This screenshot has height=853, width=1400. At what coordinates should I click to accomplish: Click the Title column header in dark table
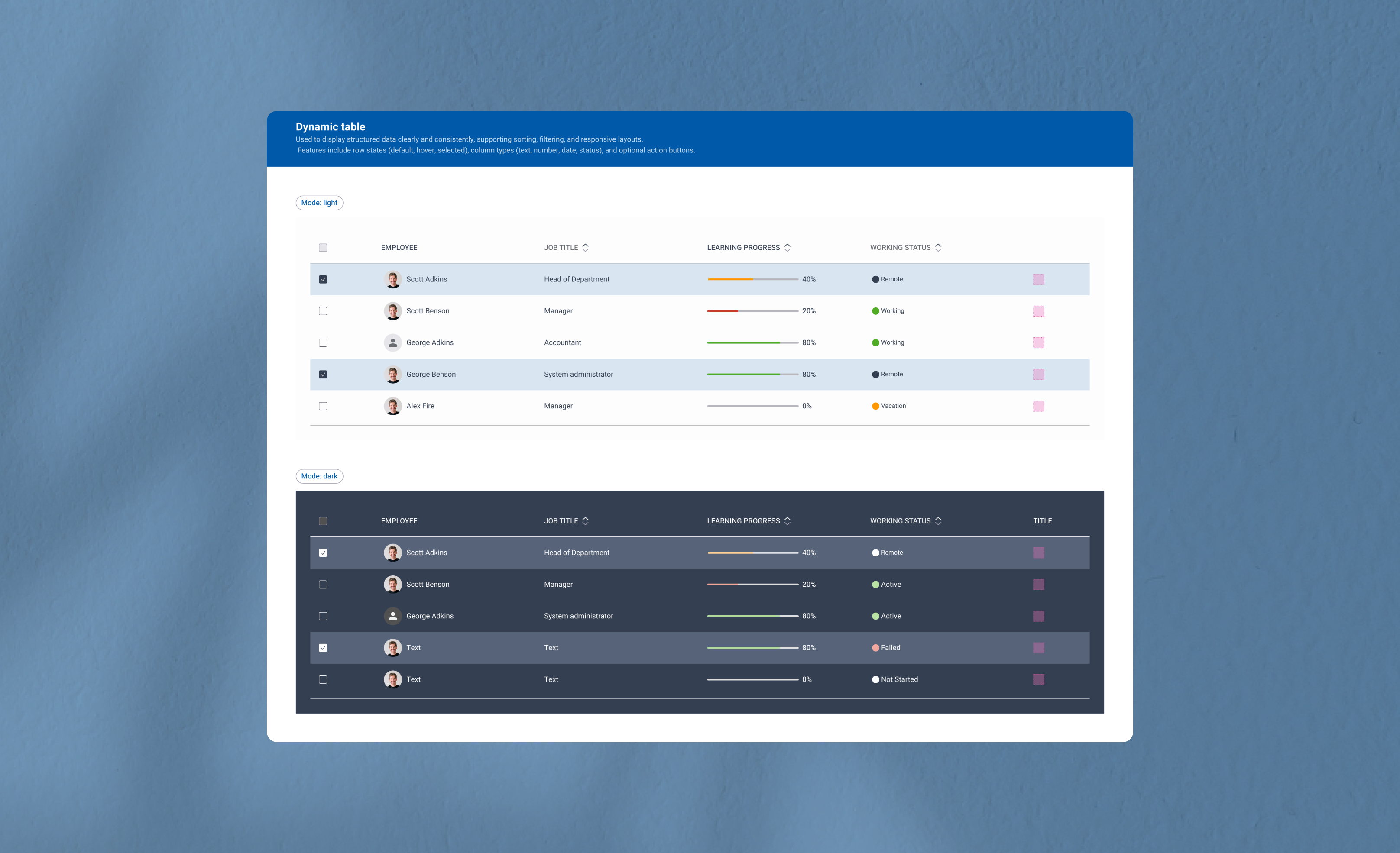click(x=1042, y=521)
